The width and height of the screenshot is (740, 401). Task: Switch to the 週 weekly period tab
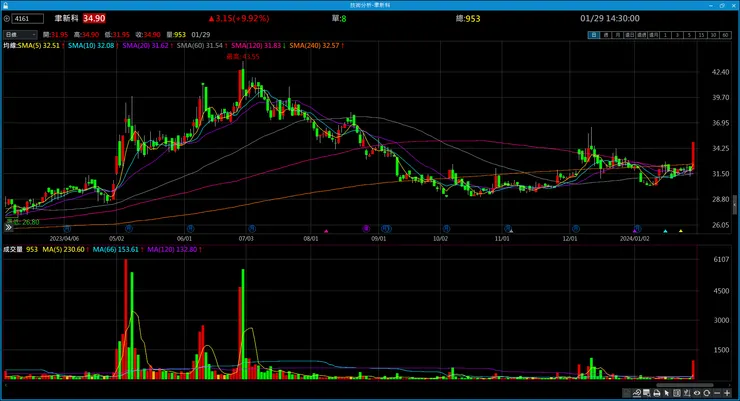pos(606,35)
